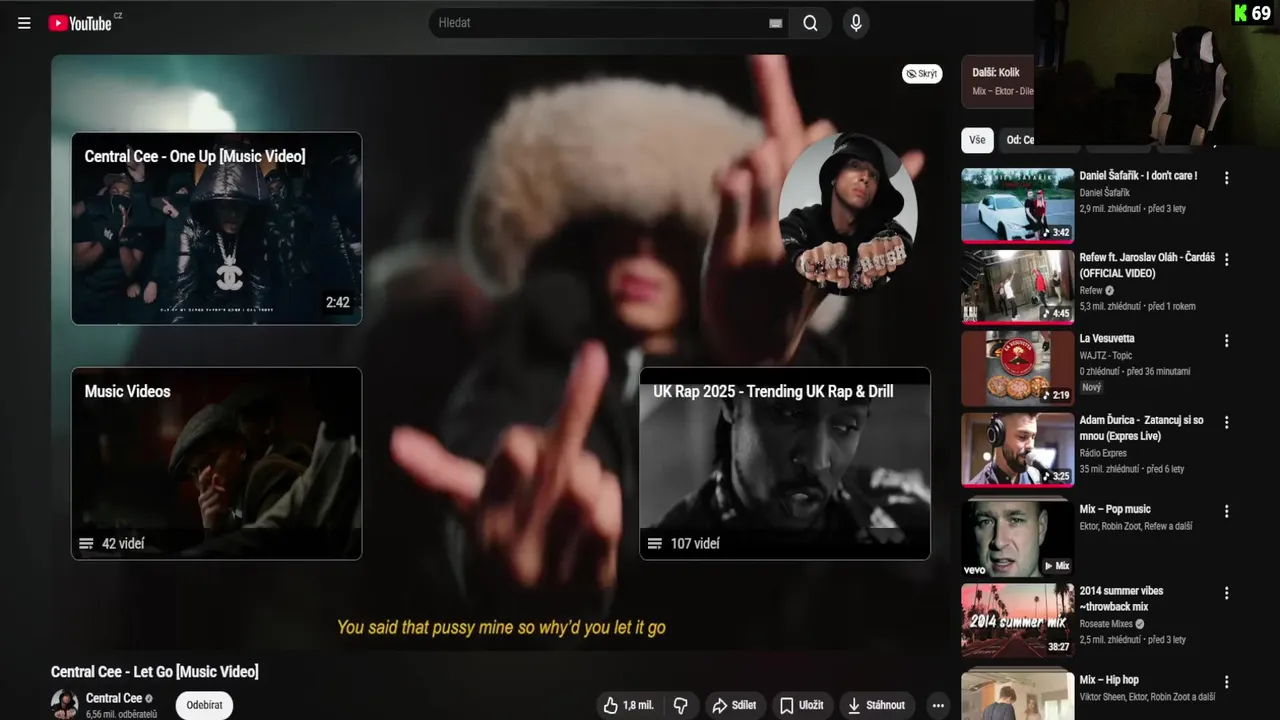
Task: Hide end-screen cards with Skrýt button
Action: tap(921, 74)
